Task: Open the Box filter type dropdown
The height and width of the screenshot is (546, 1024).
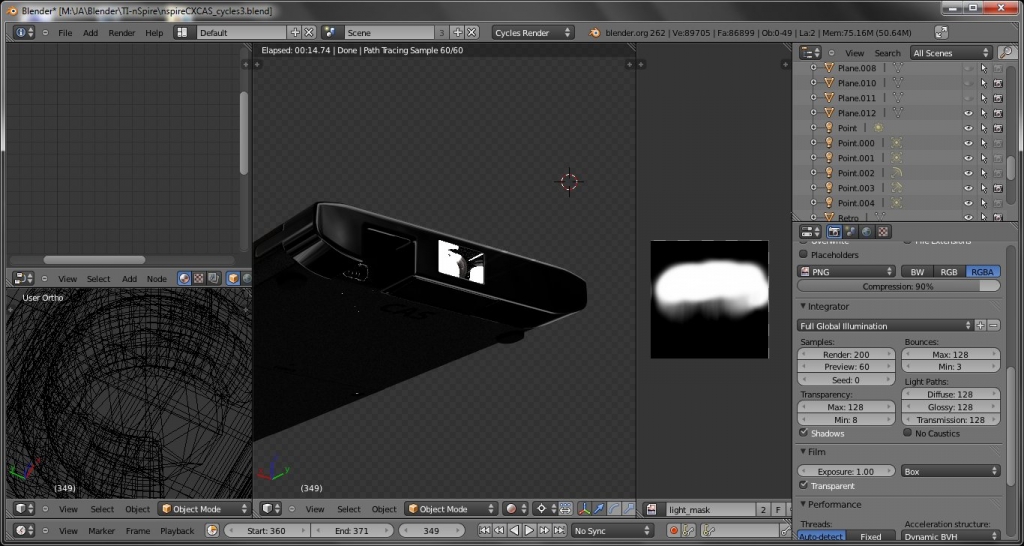Action: pos(951,471)
